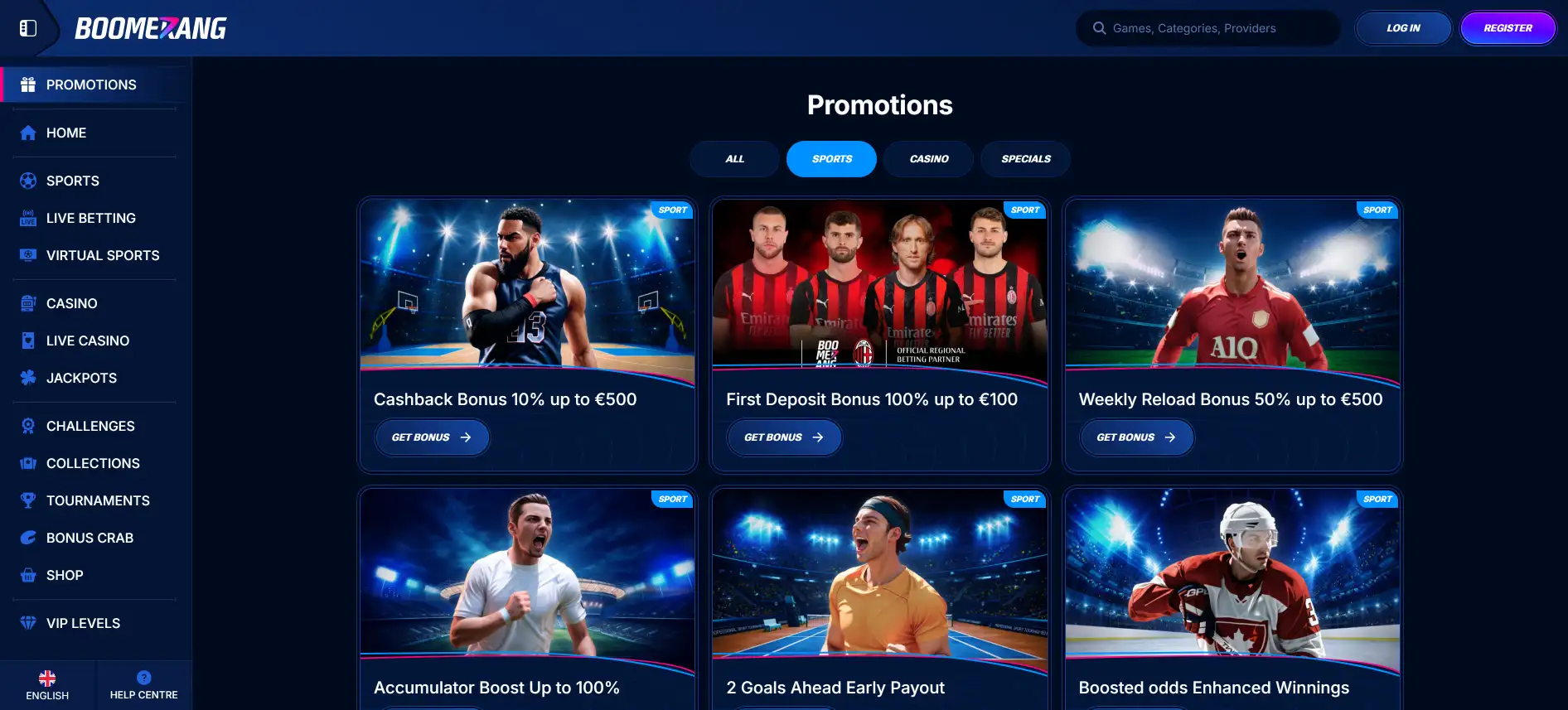Select the Specials filter tab
Screen dimensions: 1568x710
pos(1026,159)
